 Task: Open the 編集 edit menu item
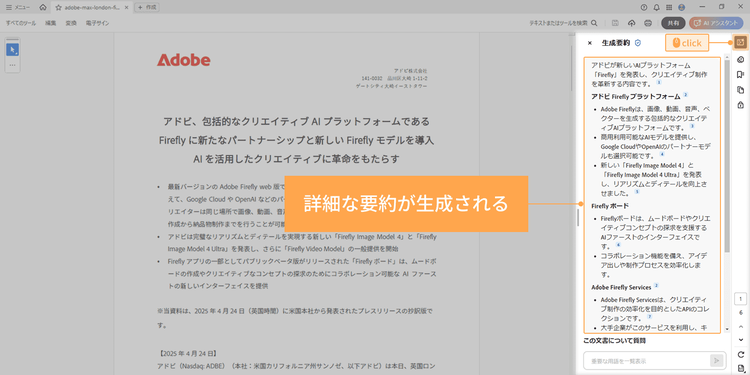[x=51, y=23]
